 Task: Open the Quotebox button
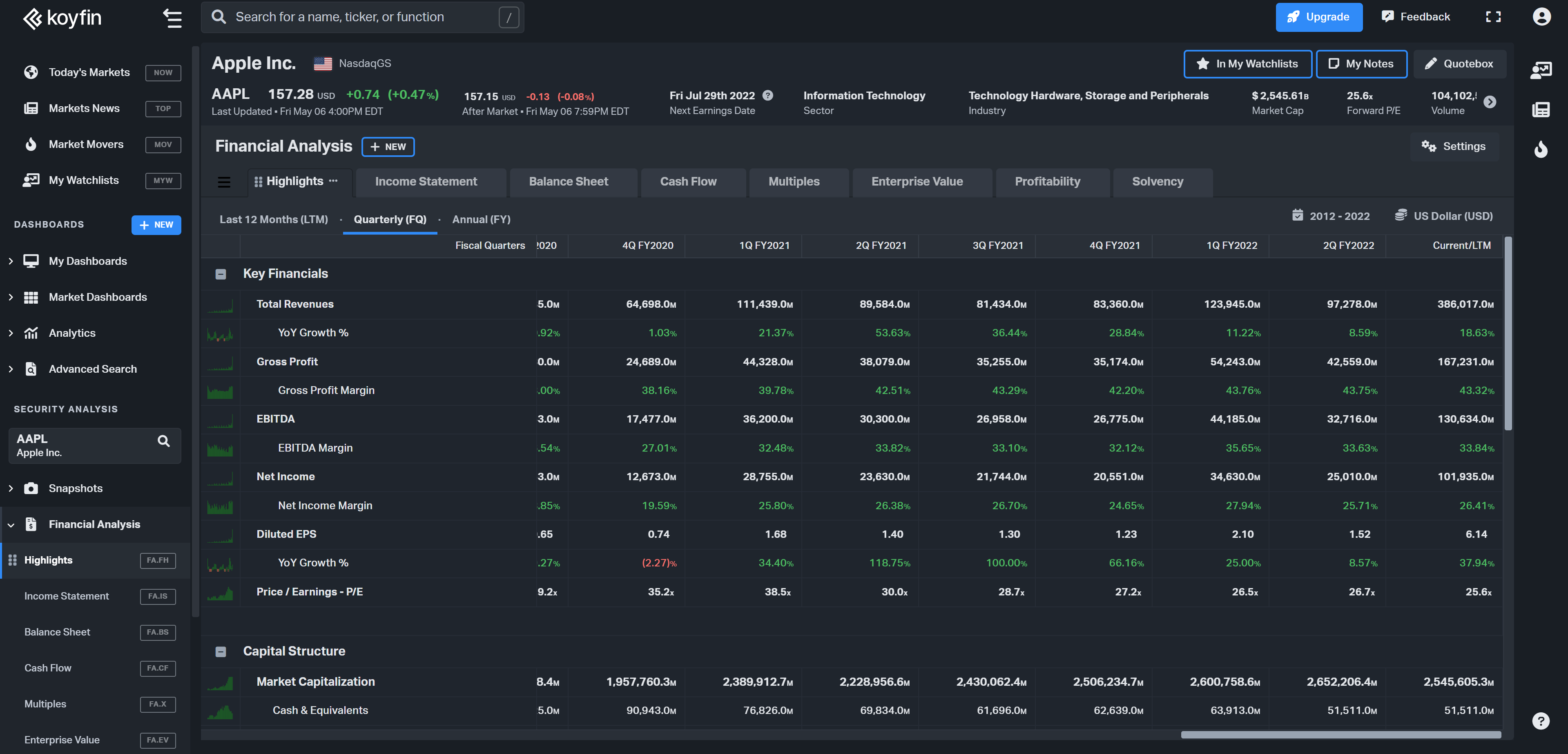click(1459, 63)
